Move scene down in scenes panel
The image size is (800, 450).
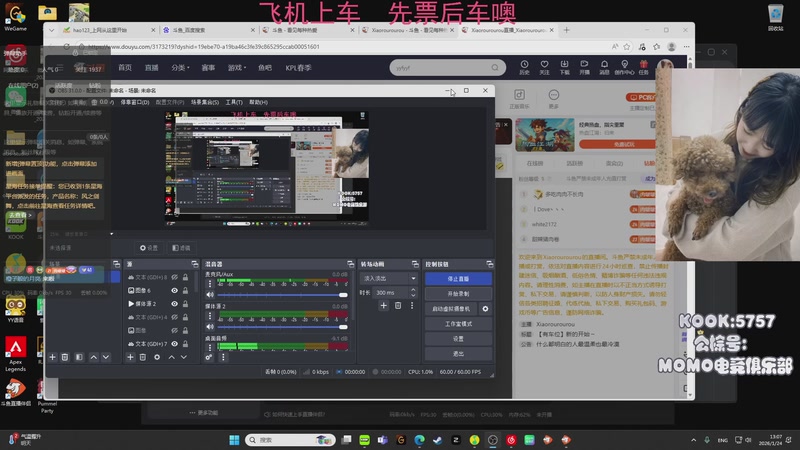[106, 357]
